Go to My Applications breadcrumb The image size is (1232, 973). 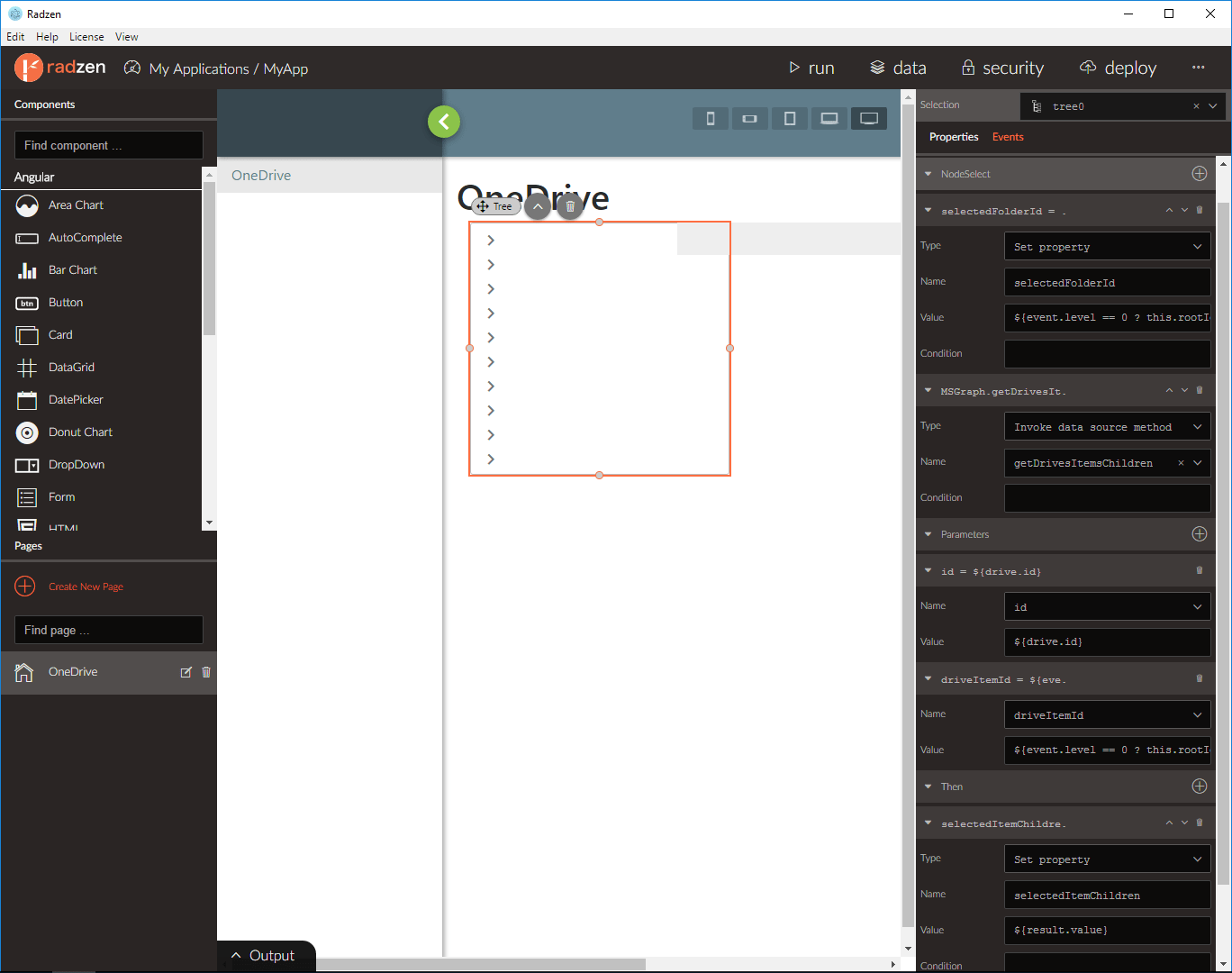pos(199,68)
